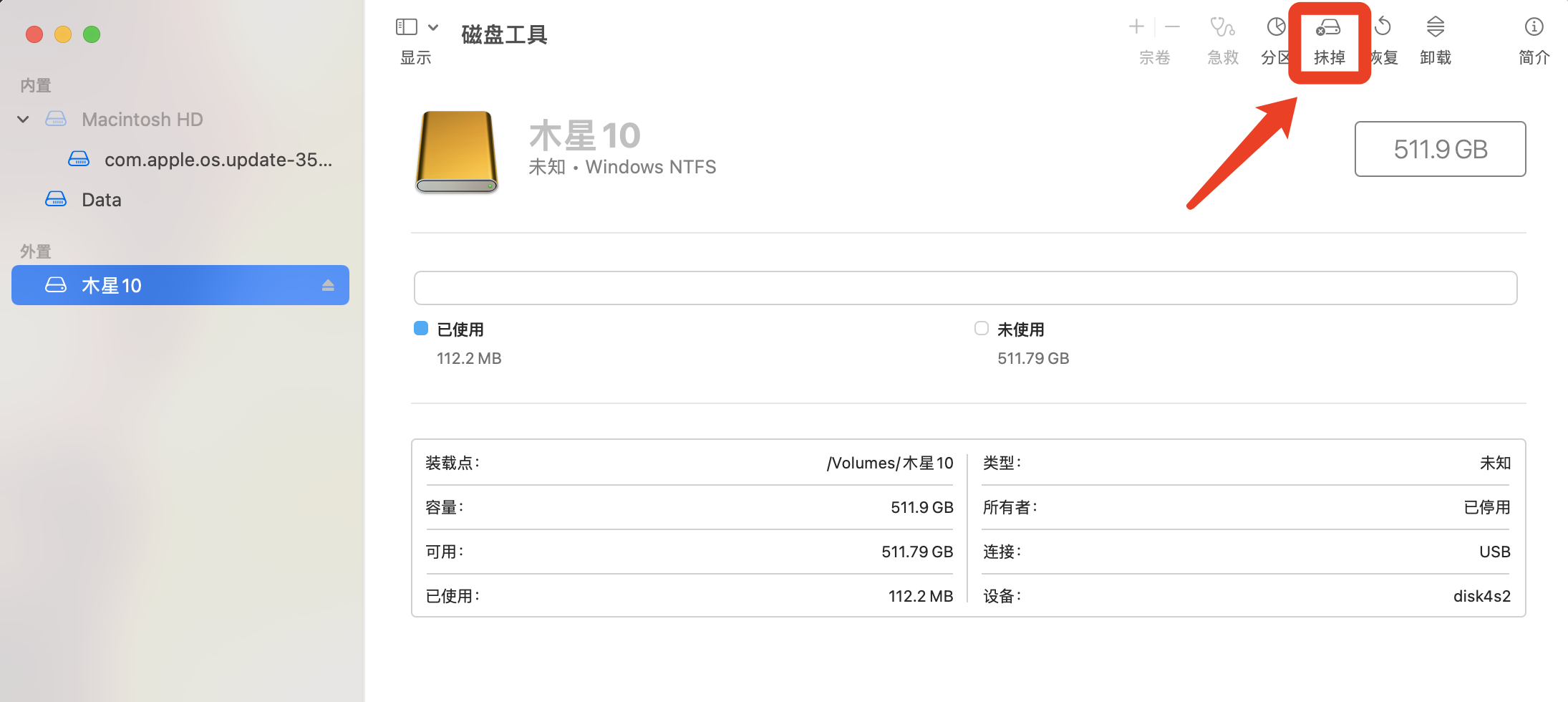Click the remove volume minus icon
The image size is (1568, 702).
point(1172,27)
